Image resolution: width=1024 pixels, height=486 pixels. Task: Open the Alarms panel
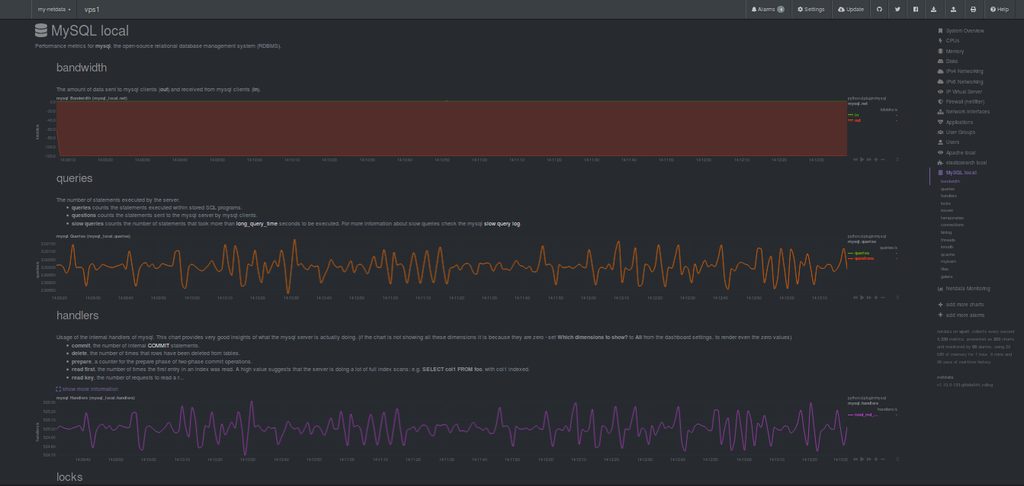[767, 9]
